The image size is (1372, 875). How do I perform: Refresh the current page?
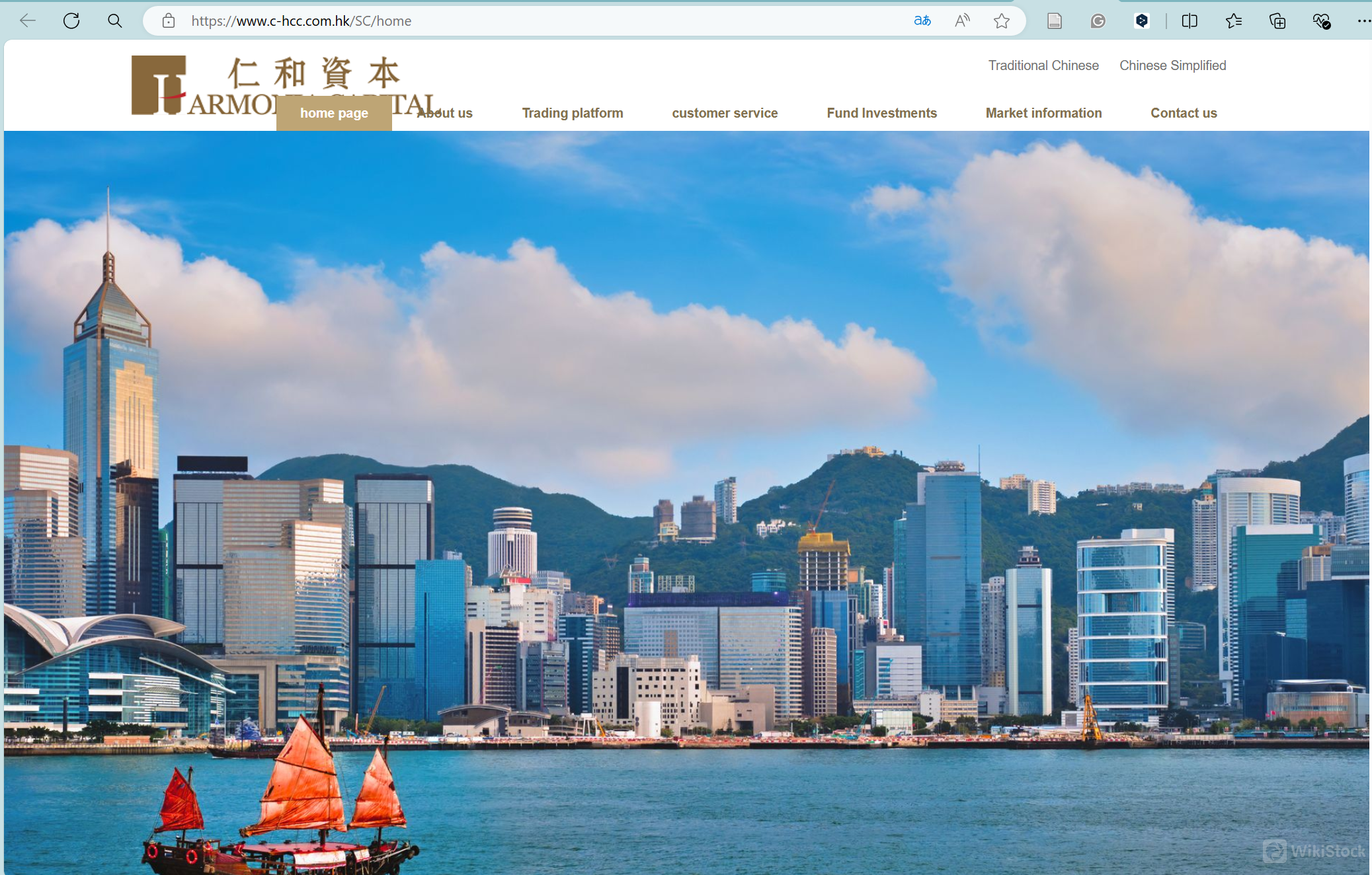click(71, 20)
